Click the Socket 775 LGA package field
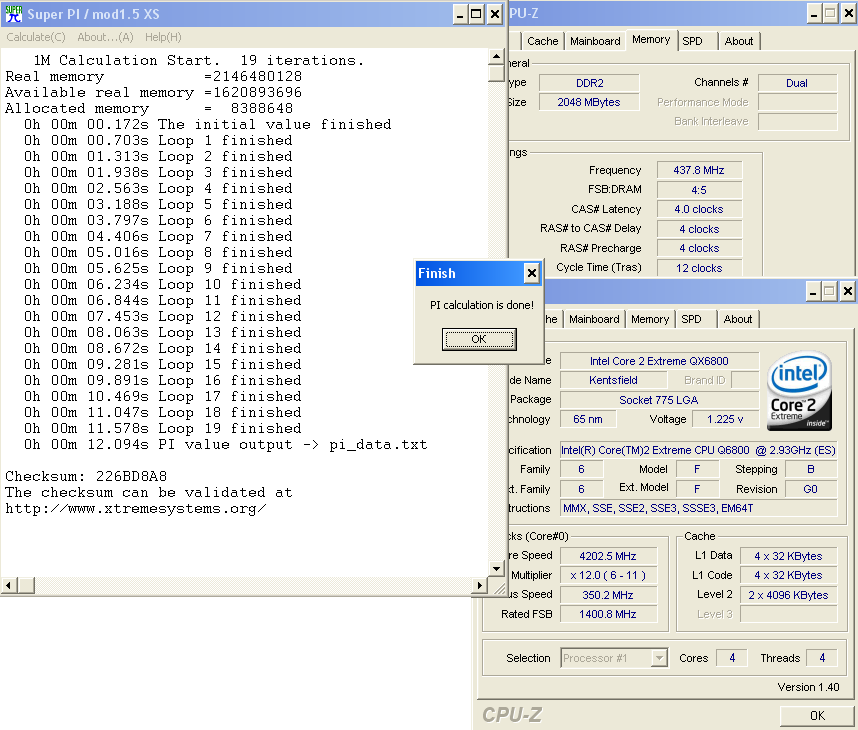Screen dimensions: 858x730 coord(659,400)
